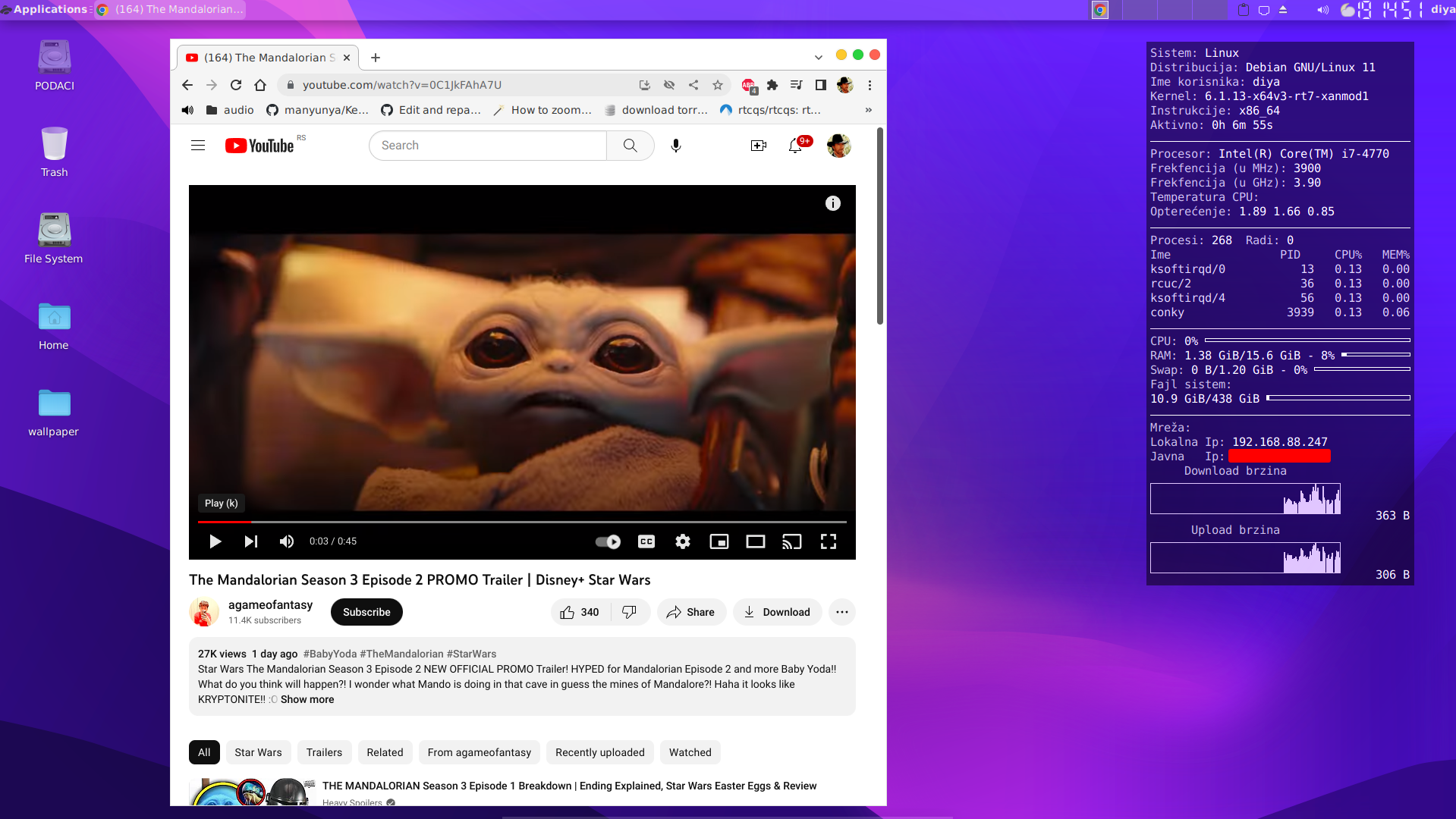Open Chrome home page button
The width and height of the screenshot is (1456, 819).
[260, 85]
